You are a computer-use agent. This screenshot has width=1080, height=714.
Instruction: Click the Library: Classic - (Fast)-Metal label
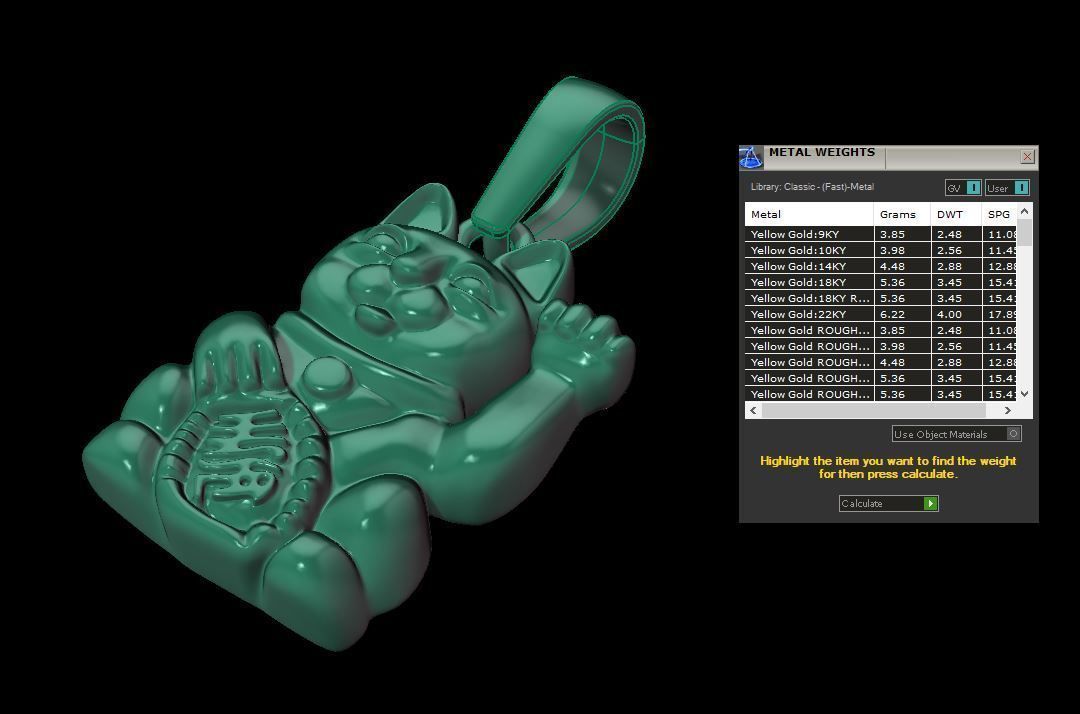(812, 187)
